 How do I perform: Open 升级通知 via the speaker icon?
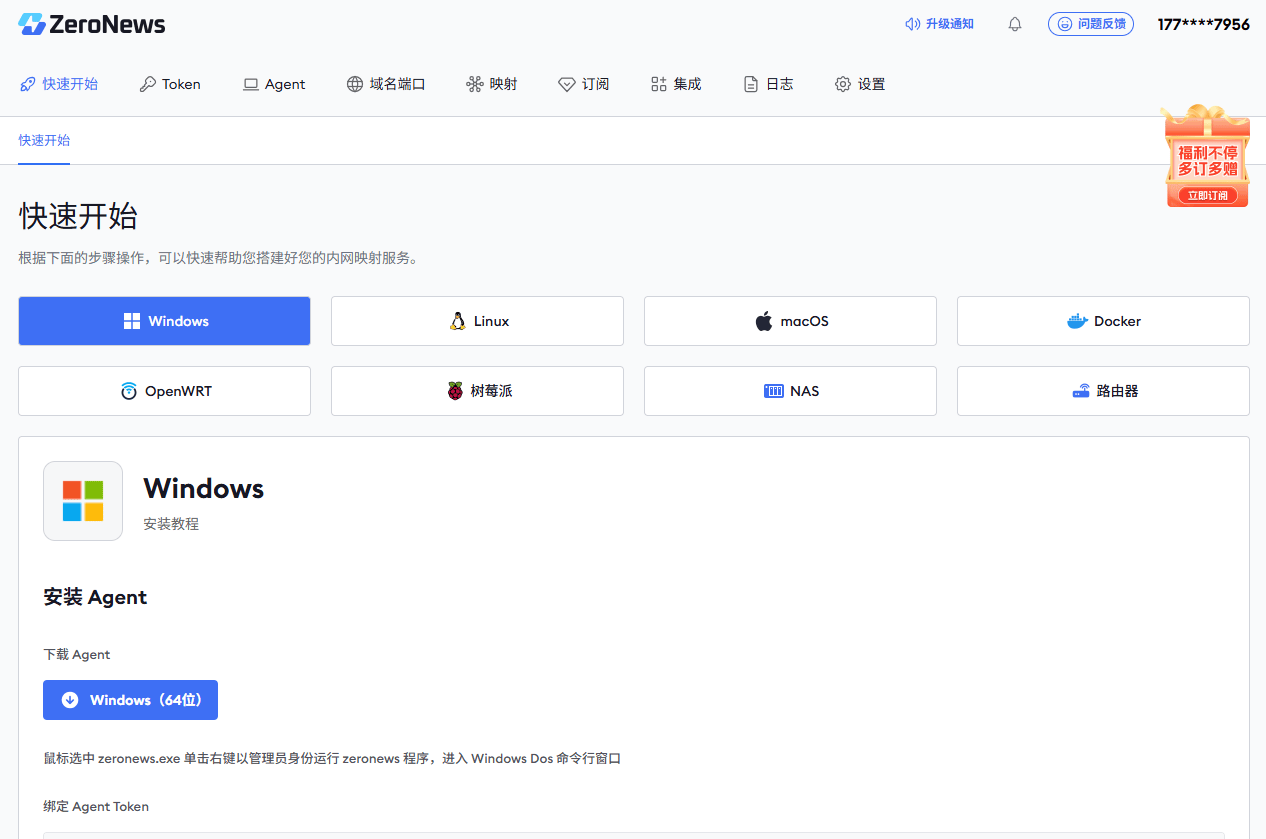pyautogui.click(x=911, y=24)
